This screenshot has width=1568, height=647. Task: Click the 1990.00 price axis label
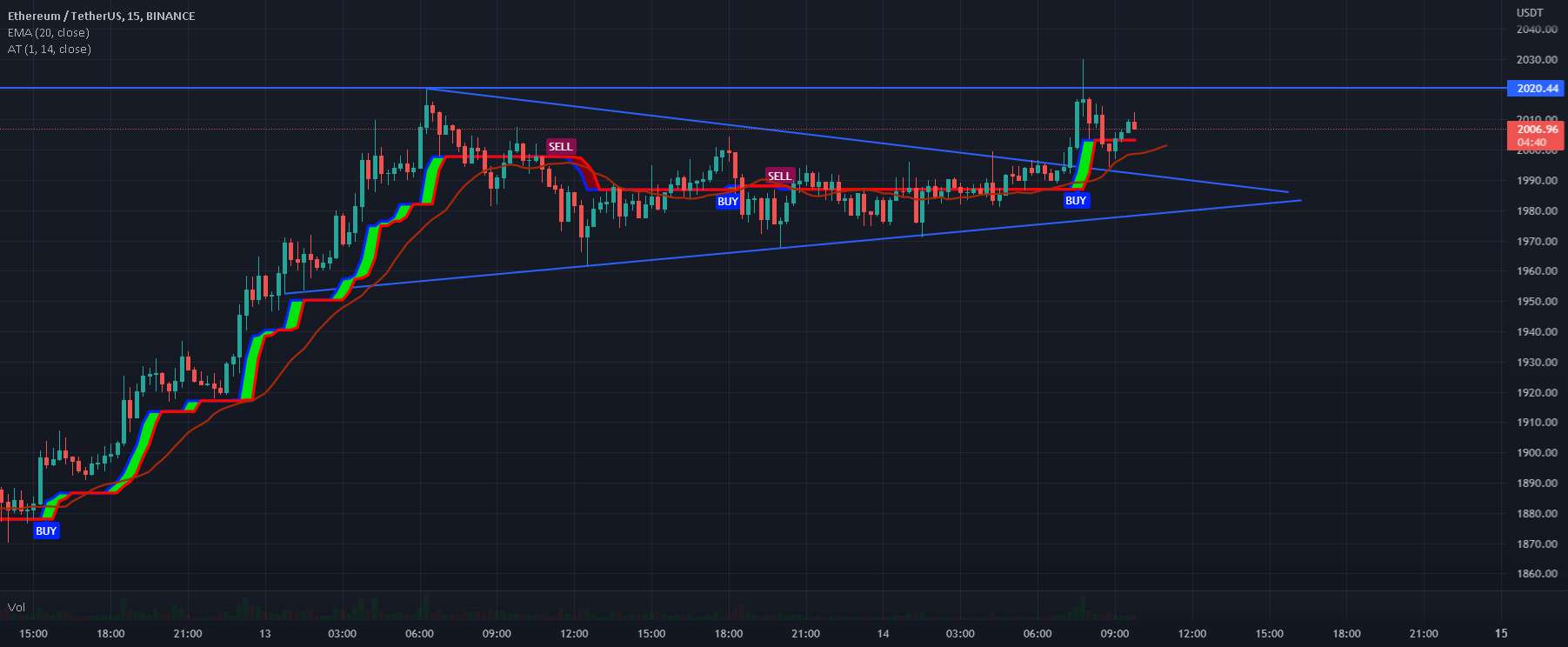1537,181
